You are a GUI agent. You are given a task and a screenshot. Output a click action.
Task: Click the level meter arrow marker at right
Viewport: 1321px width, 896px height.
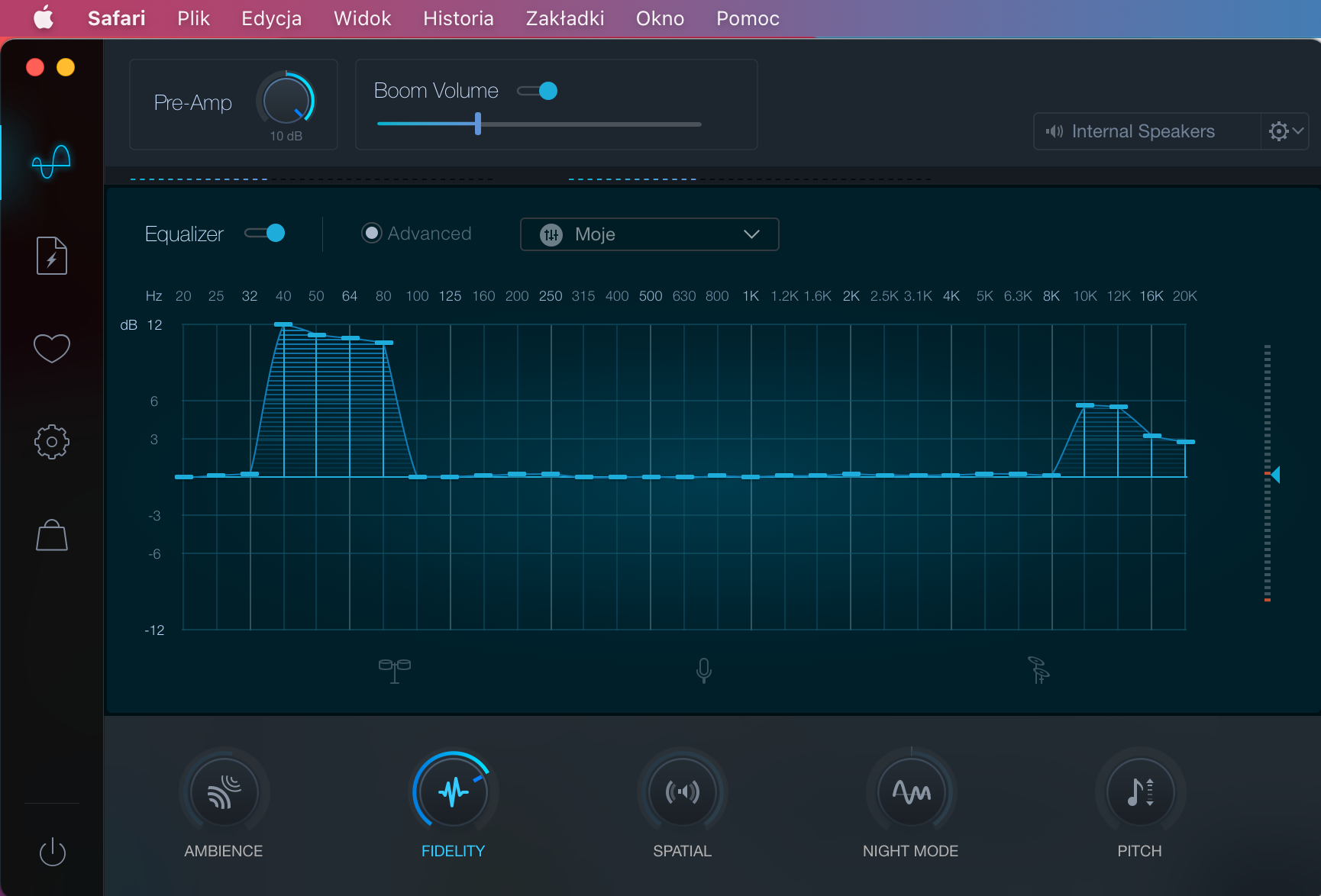(x=1274, y=475)
